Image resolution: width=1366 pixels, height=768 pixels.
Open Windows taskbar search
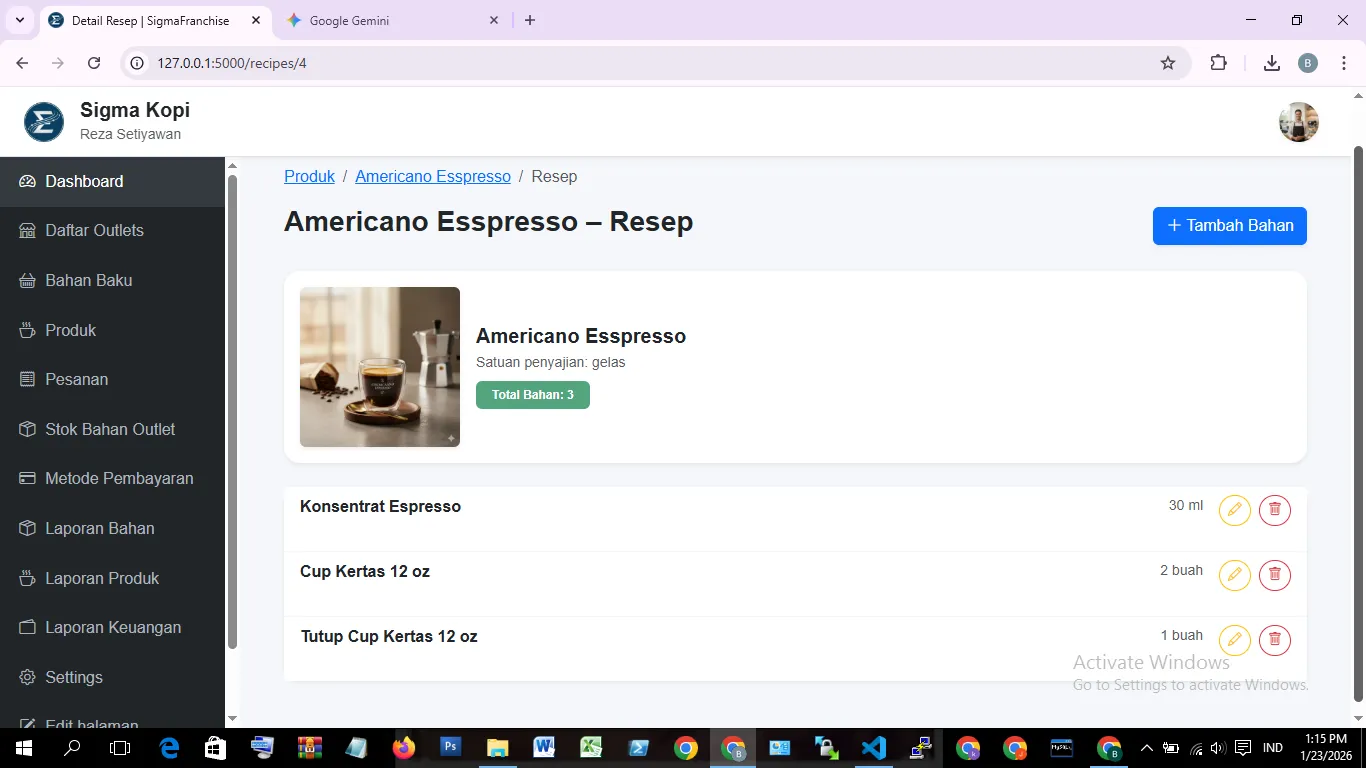click(72, 748)
